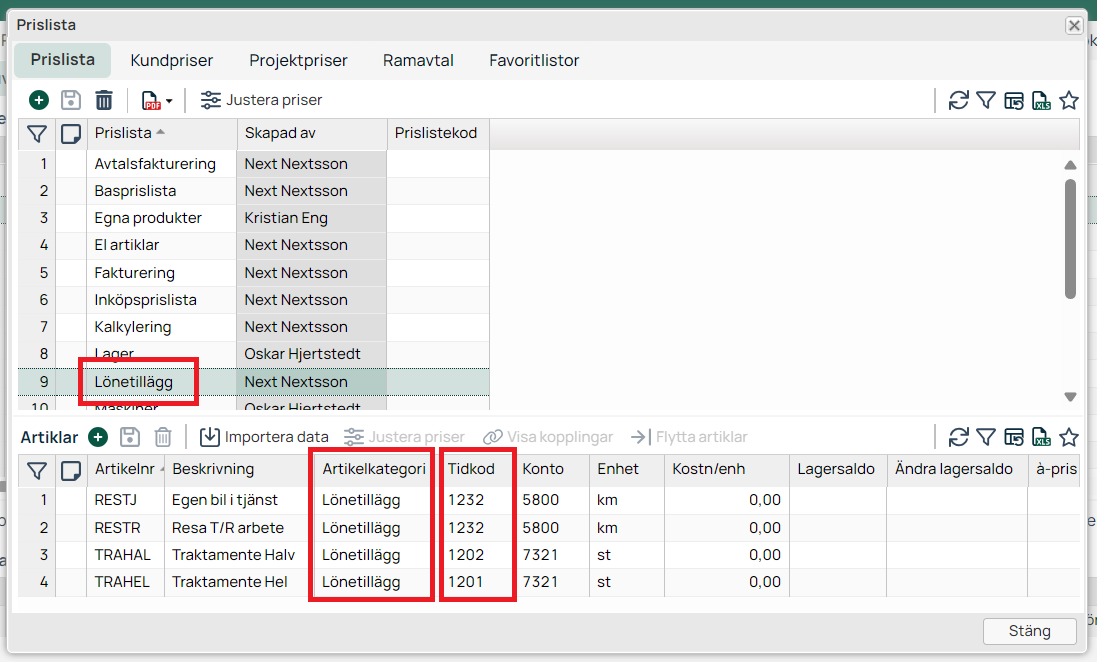Image resolution: width=1097 pixels, height=662 pixels.
Task: Mark price list view as favorite star
Action: coord(1069,100)
